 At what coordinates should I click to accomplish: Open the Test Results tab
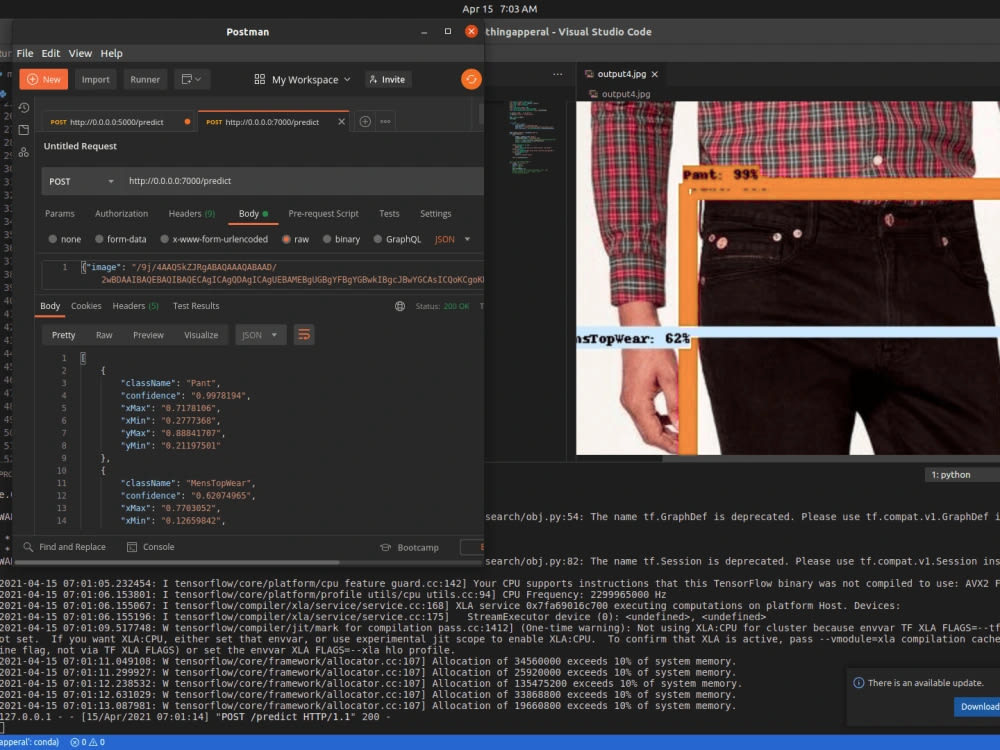[x=196, y=306]
